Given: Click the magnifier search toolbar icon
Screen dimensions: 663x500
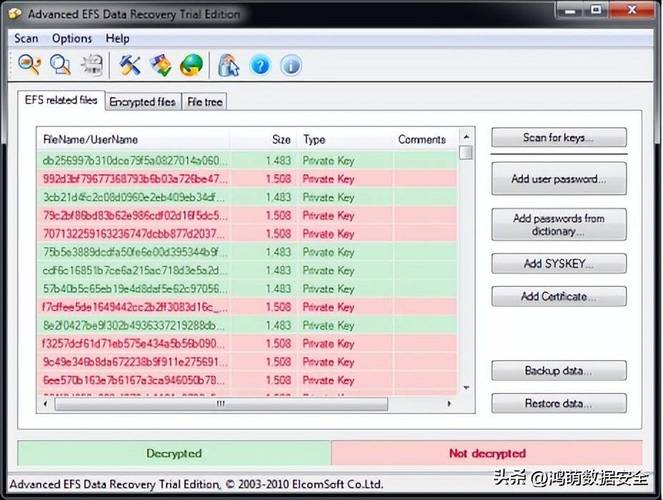Looking at the screenshot, I should (60, 65).
